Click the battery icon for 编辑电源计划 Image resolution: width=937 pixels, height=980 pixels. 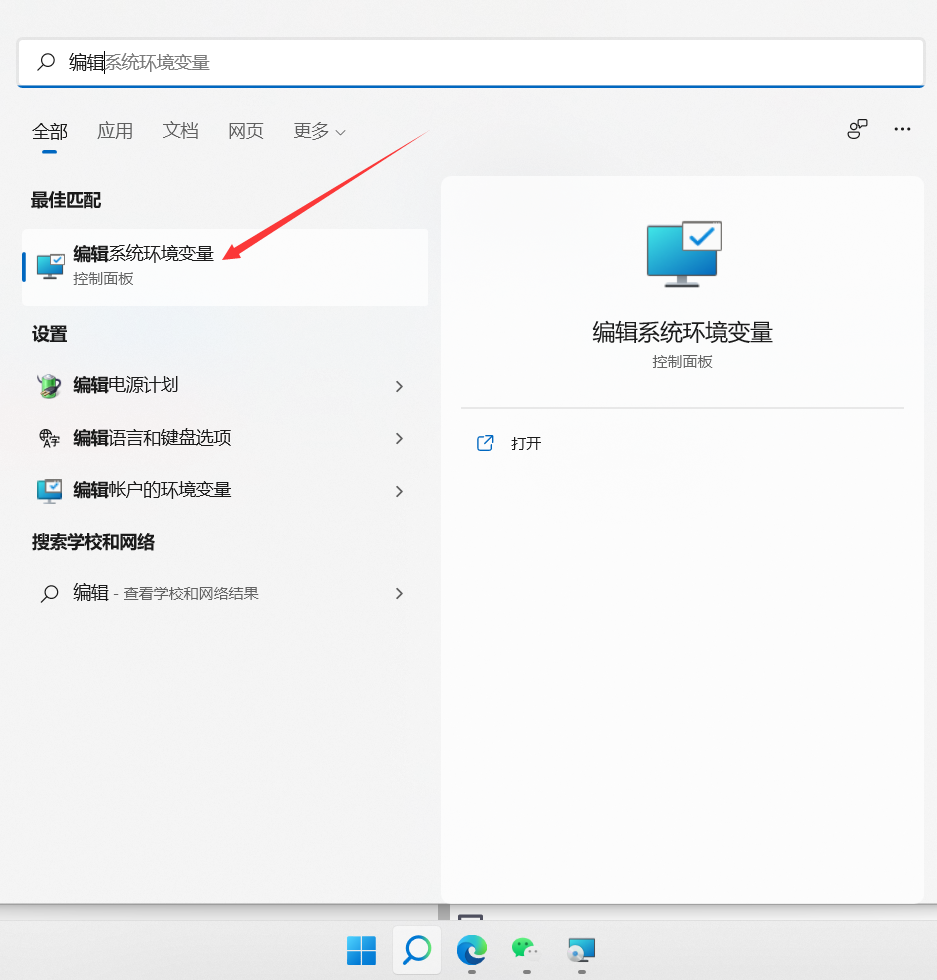[x=49, y=386]
